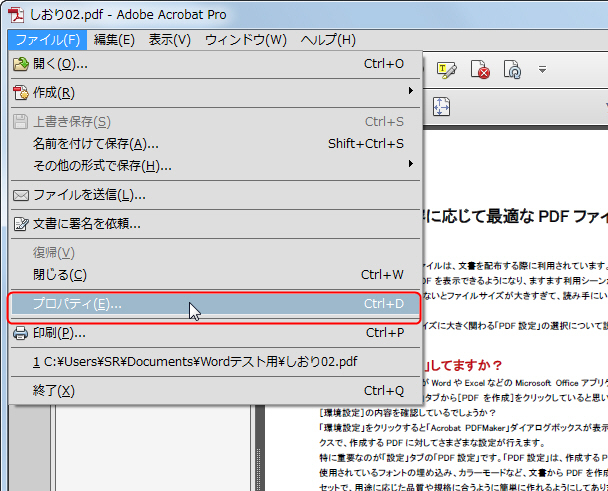Choose 文書に署名を依頼... menu entry
This screenshot has height=491, width=608.
[x=215, y=224]
